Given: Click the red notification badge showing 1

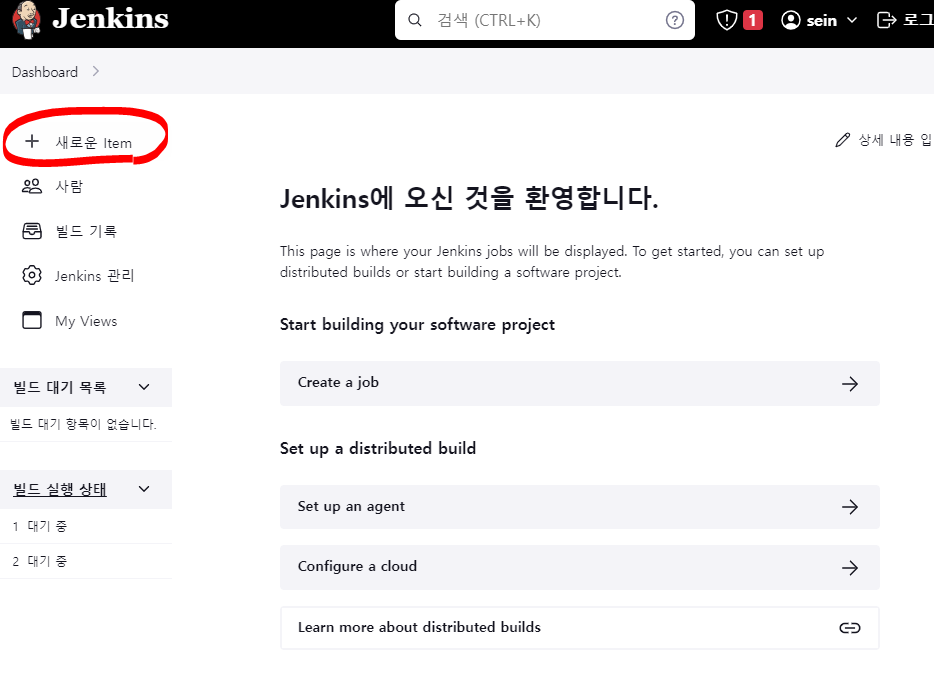Looking at the screenshot, I should (x=752, y=20).
